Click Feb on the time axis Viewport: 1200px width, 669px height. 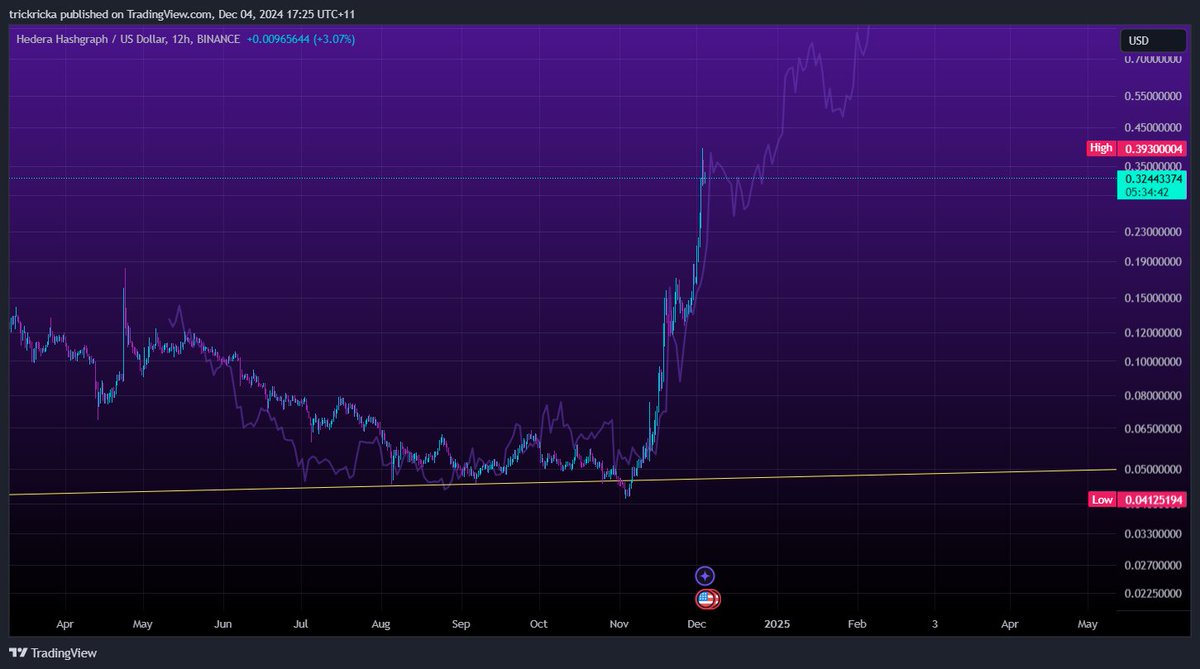click(856, 623)
